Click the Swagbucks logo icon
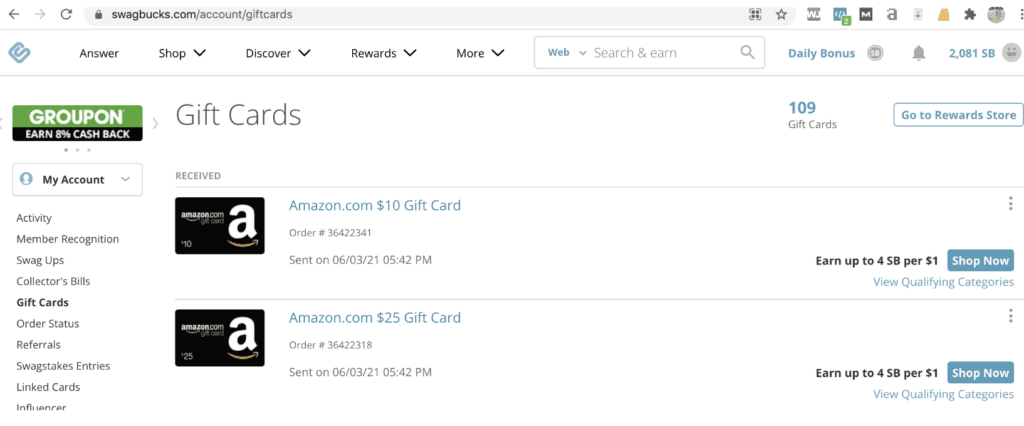This screenshot has width=1024, height=426. click(x=20, y=53)
